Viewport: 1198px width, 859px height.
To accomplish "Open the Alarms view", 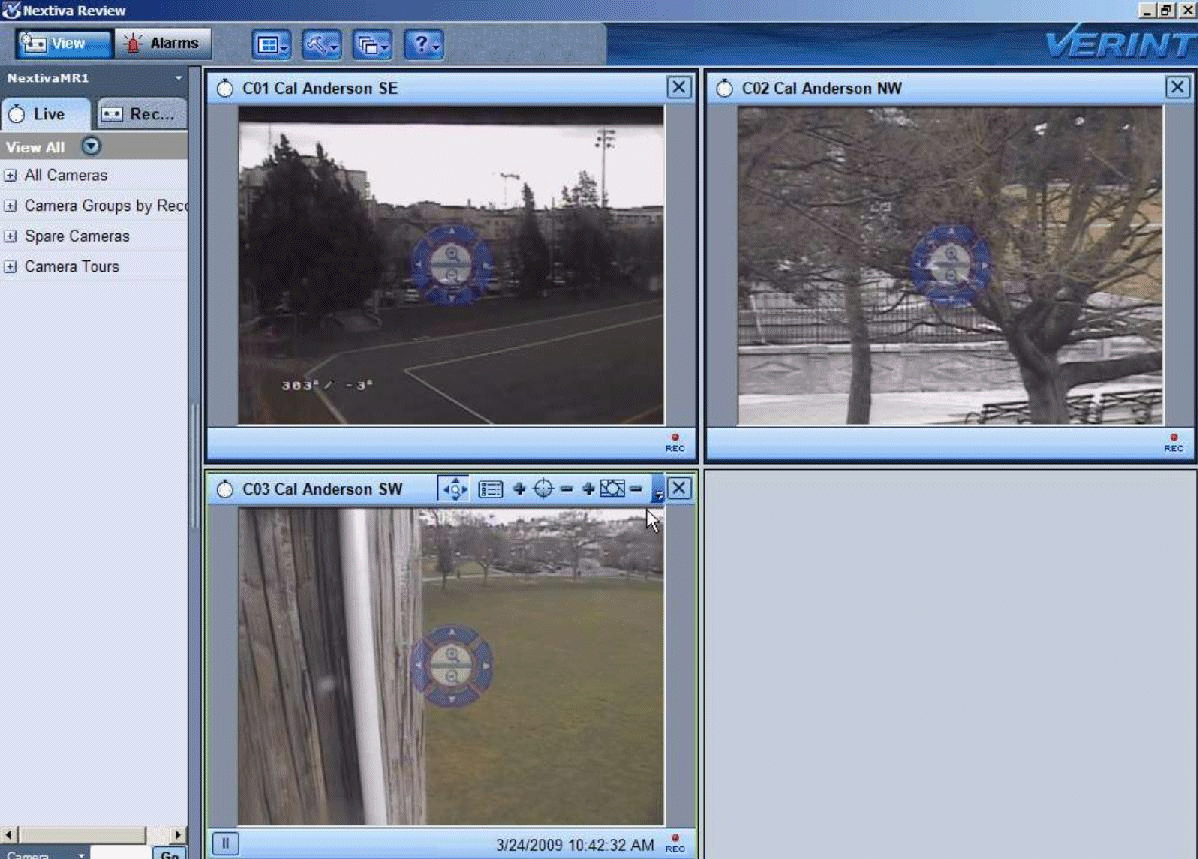I will (x=162, y=44).
